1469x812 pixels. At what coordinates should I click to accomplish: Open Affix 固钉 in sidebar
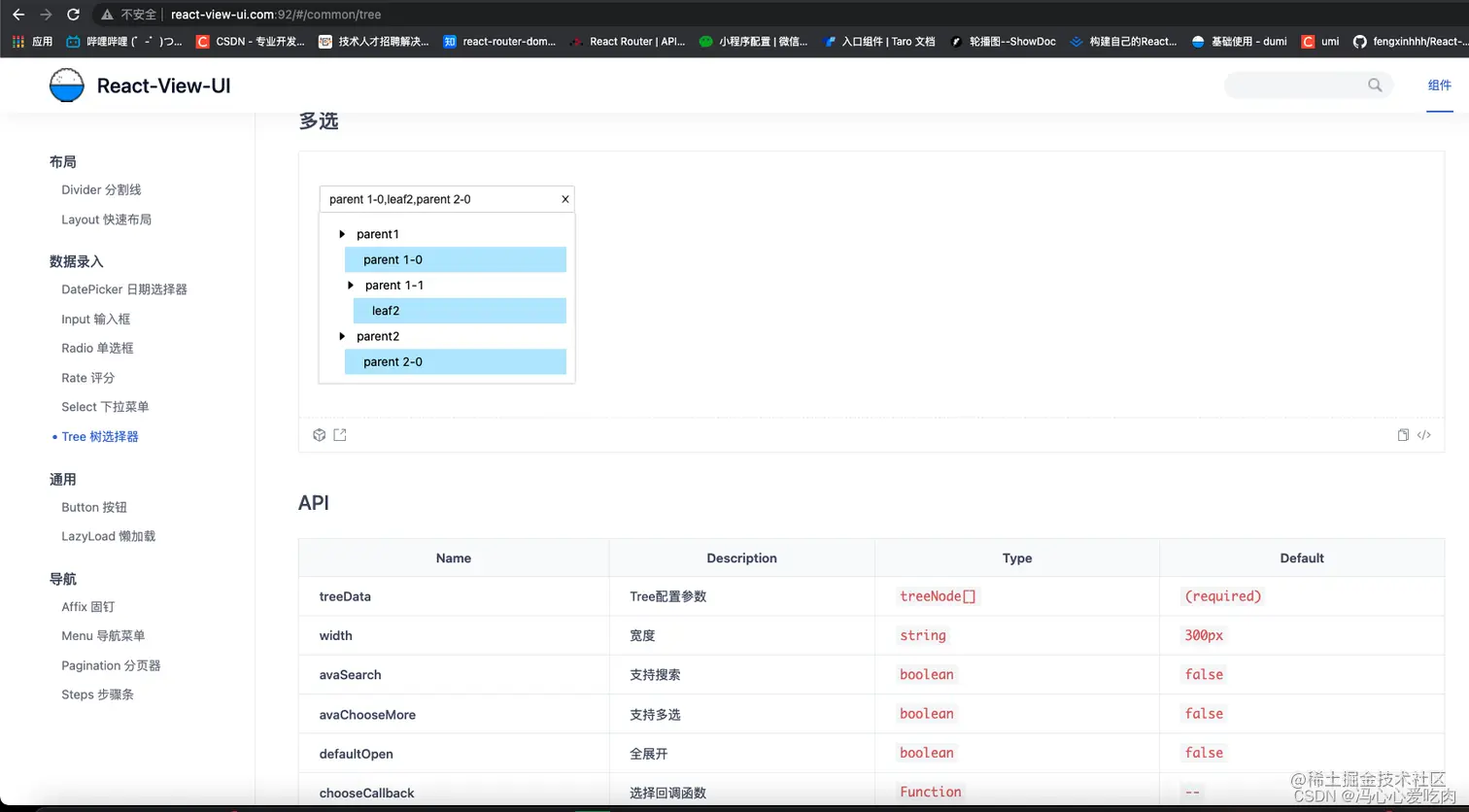tap(87, 606)
